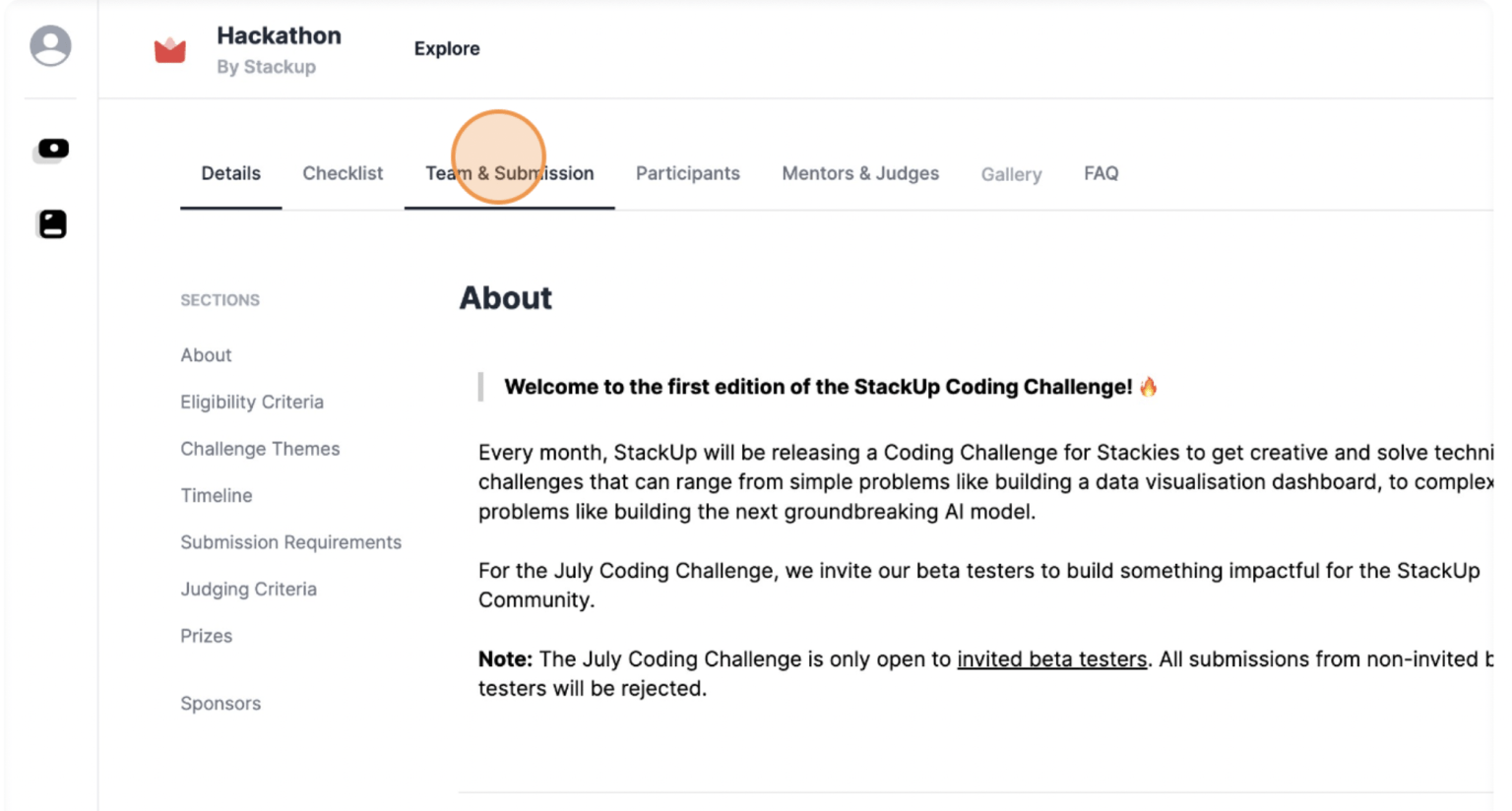Open the Checklist tab
The width and height of the screenshot is (1512, 811).
pos(343,174)
